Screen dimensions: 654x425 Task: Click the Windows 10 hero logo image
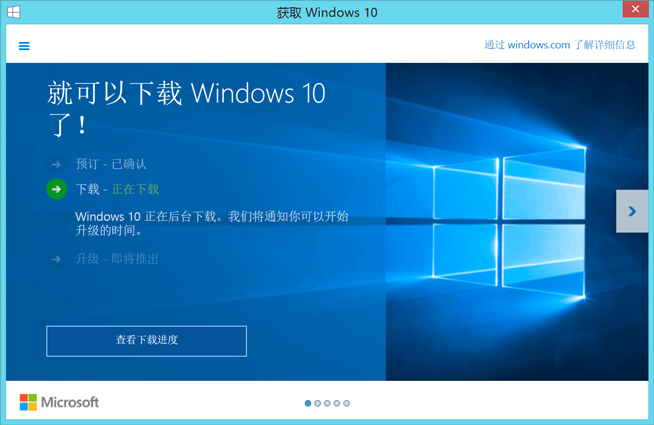(509, 222)
